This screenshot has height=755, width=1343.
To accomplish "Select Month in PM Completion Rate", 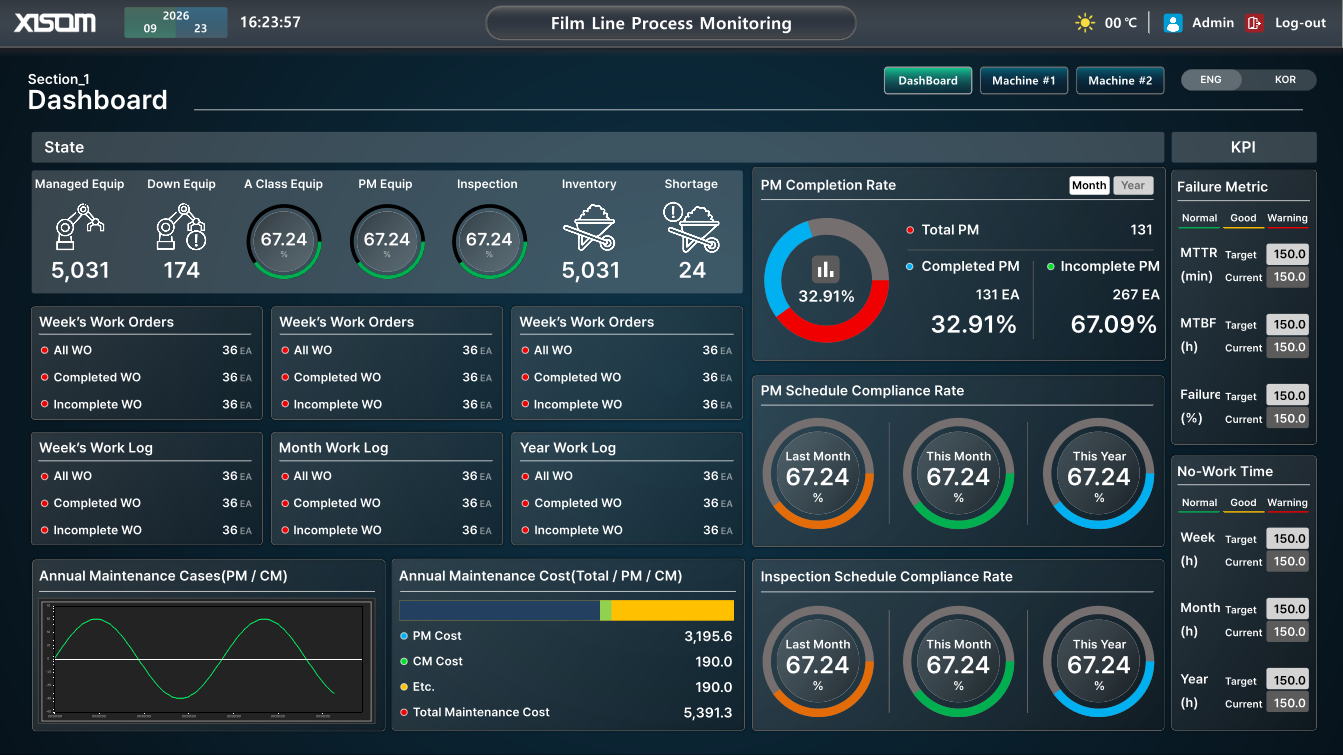I will [1089, 185].
